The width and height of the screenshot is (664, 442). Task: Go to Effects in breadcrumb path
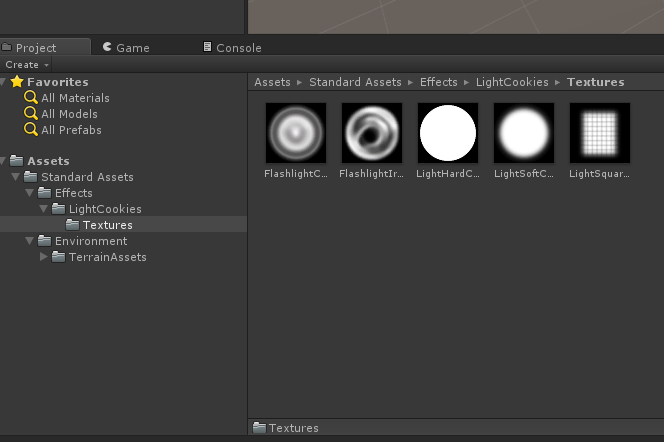point(439,82)
